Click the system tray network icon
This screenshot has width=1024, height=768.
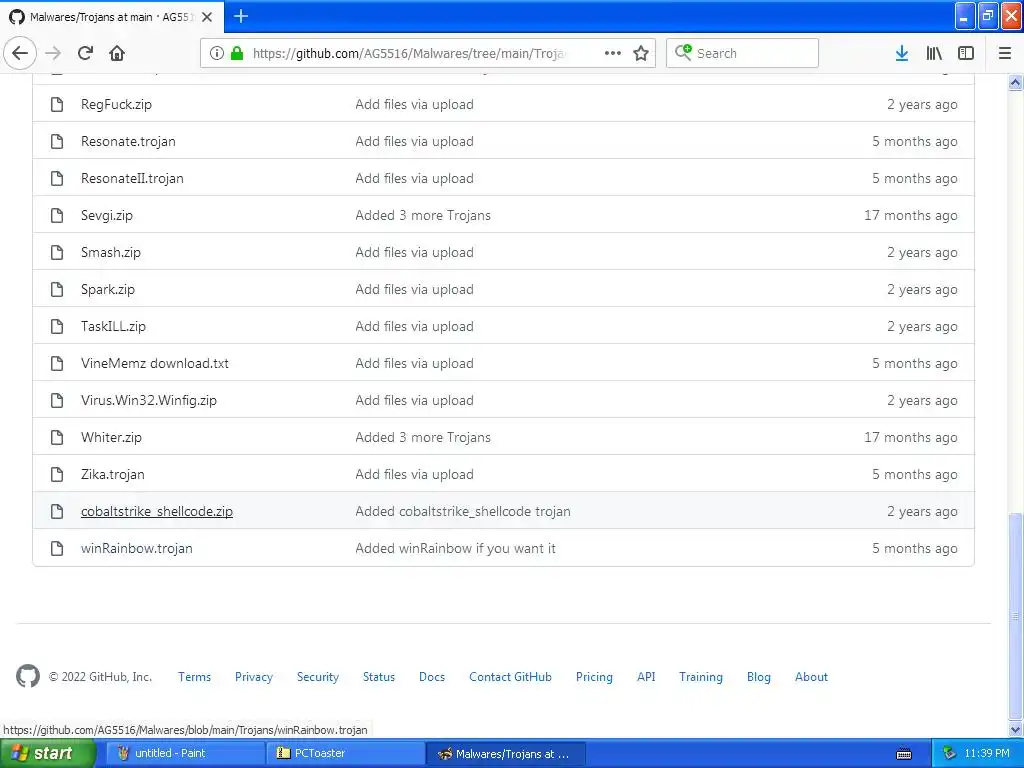click(x=949, y=754)
